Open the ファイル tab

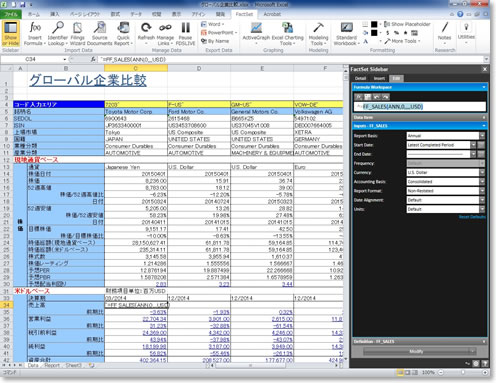tap(11, 14)
